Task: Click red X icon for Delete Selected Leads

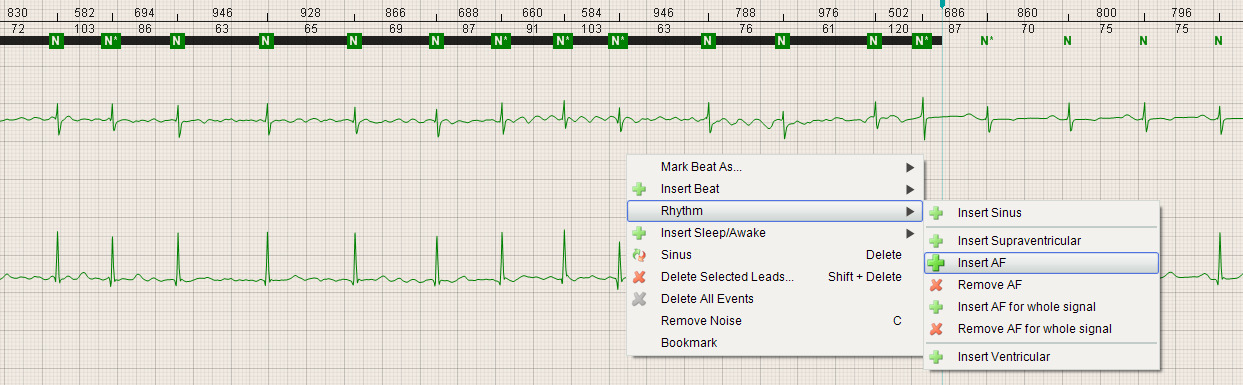Action: (x=639, y=277)
